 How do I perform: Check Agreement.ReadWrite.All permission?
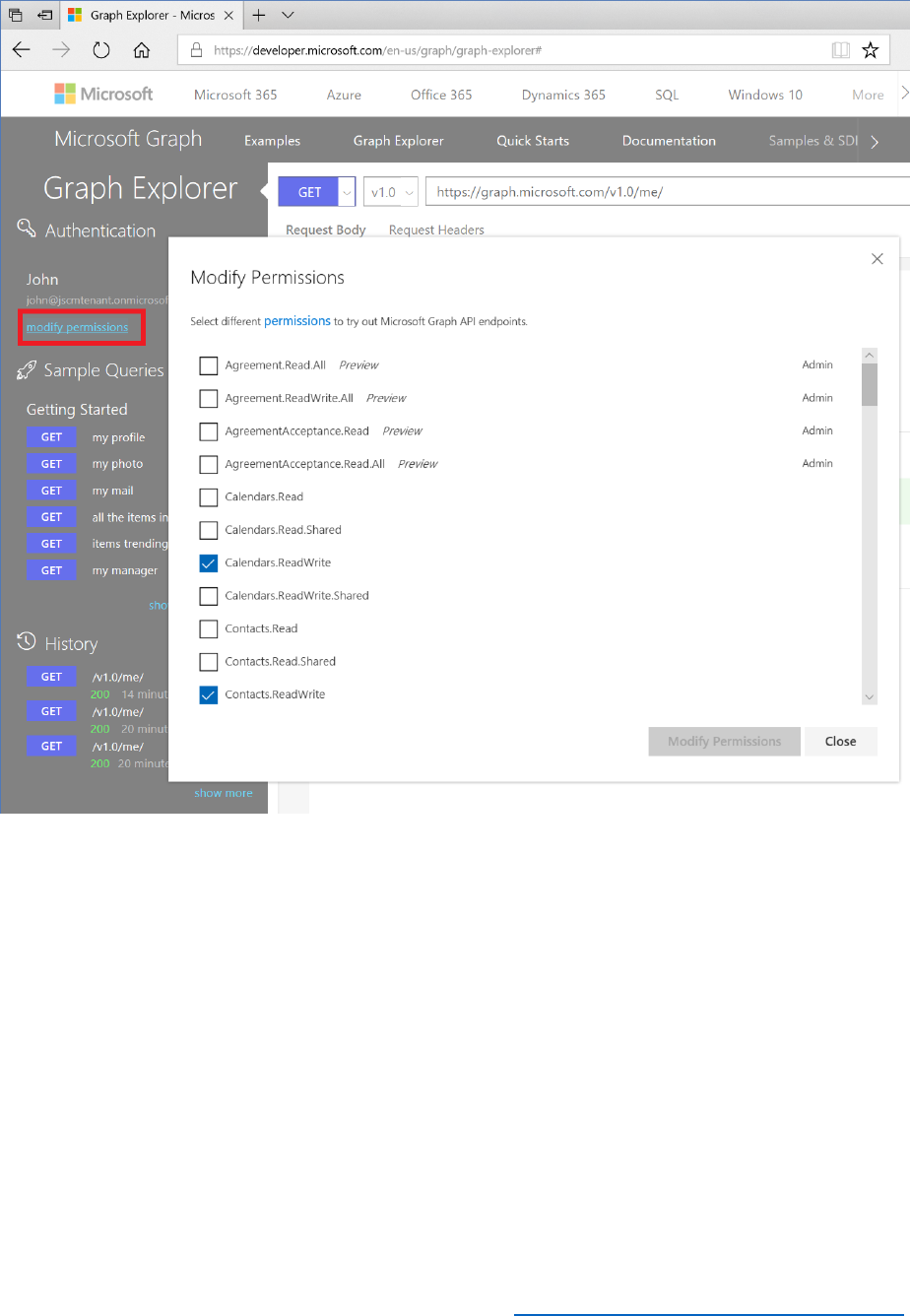click(209, 398)
